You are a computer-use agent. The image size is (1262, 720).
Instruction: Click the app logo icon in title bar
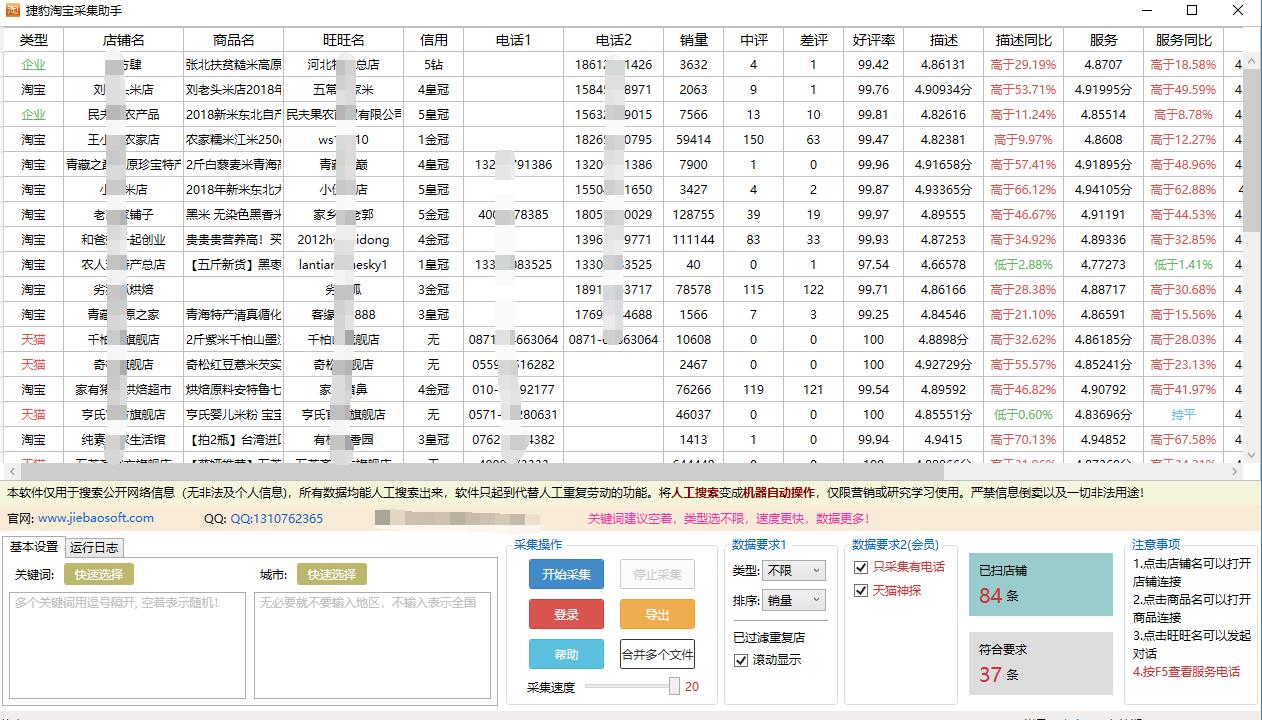[12, 10]
